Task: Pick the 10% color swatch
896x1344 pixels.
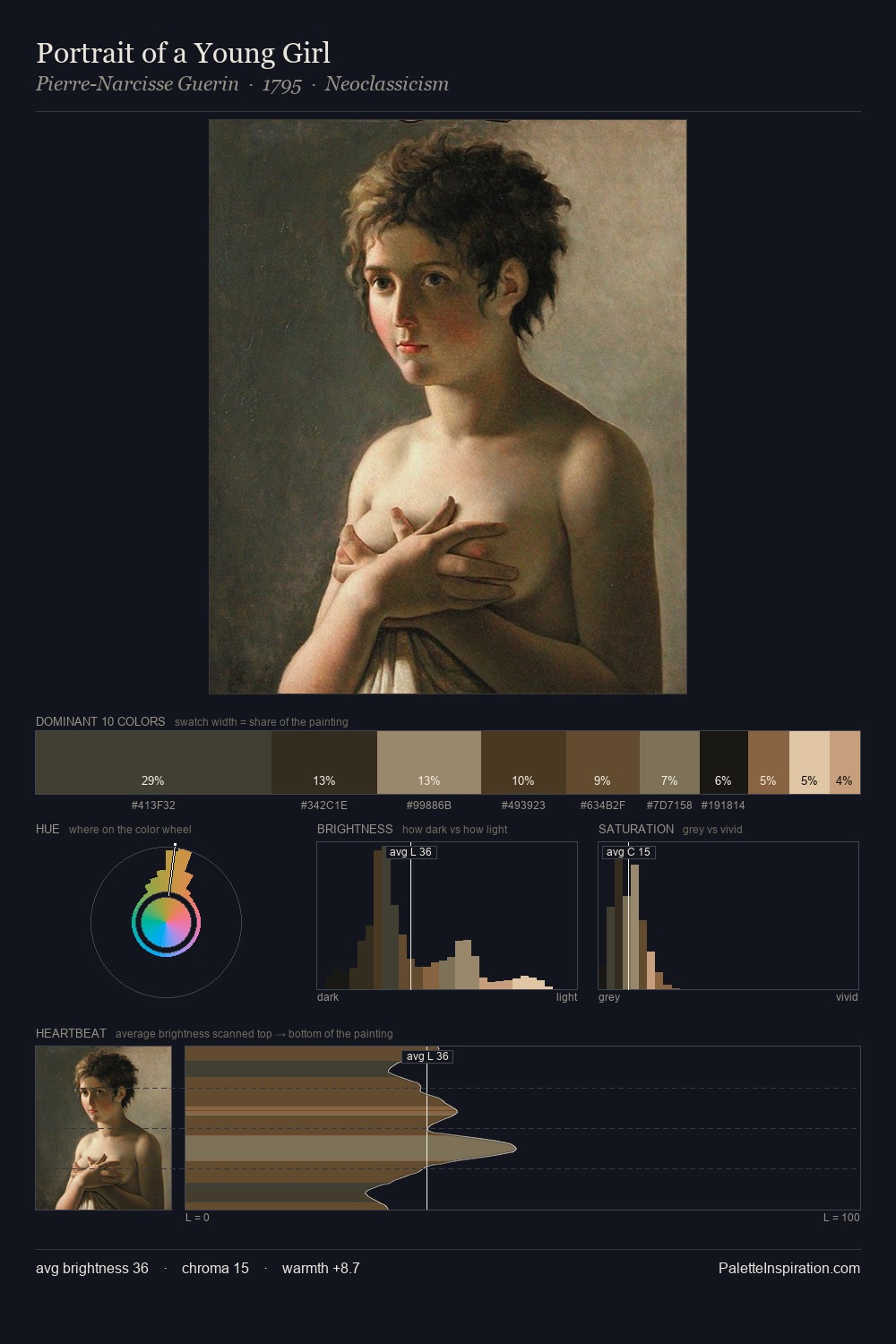Action: (x=523, y=762)
